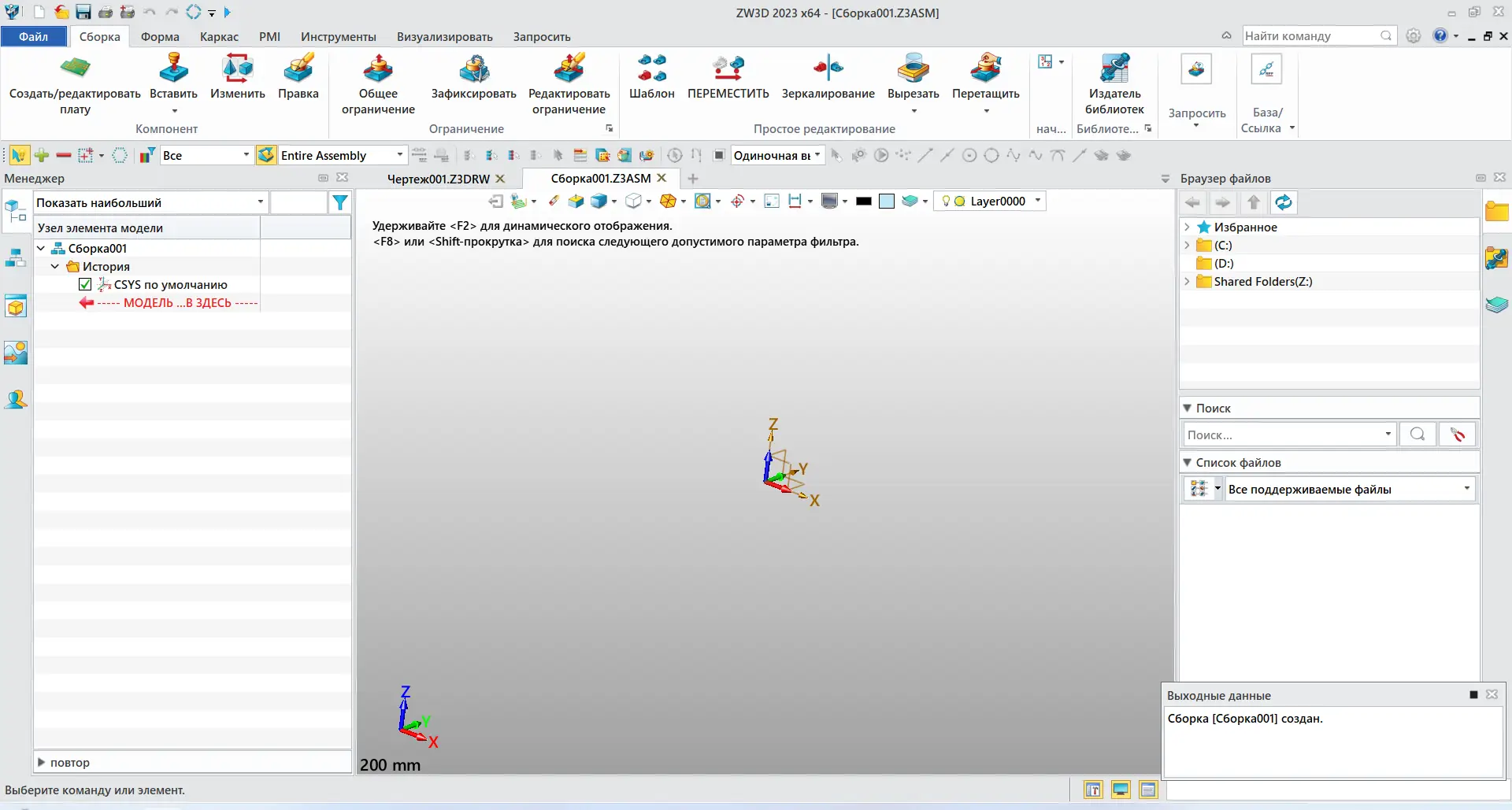Click the Зафиксировать fix constraint icon

pyautogui.click(x=474, y=69)
